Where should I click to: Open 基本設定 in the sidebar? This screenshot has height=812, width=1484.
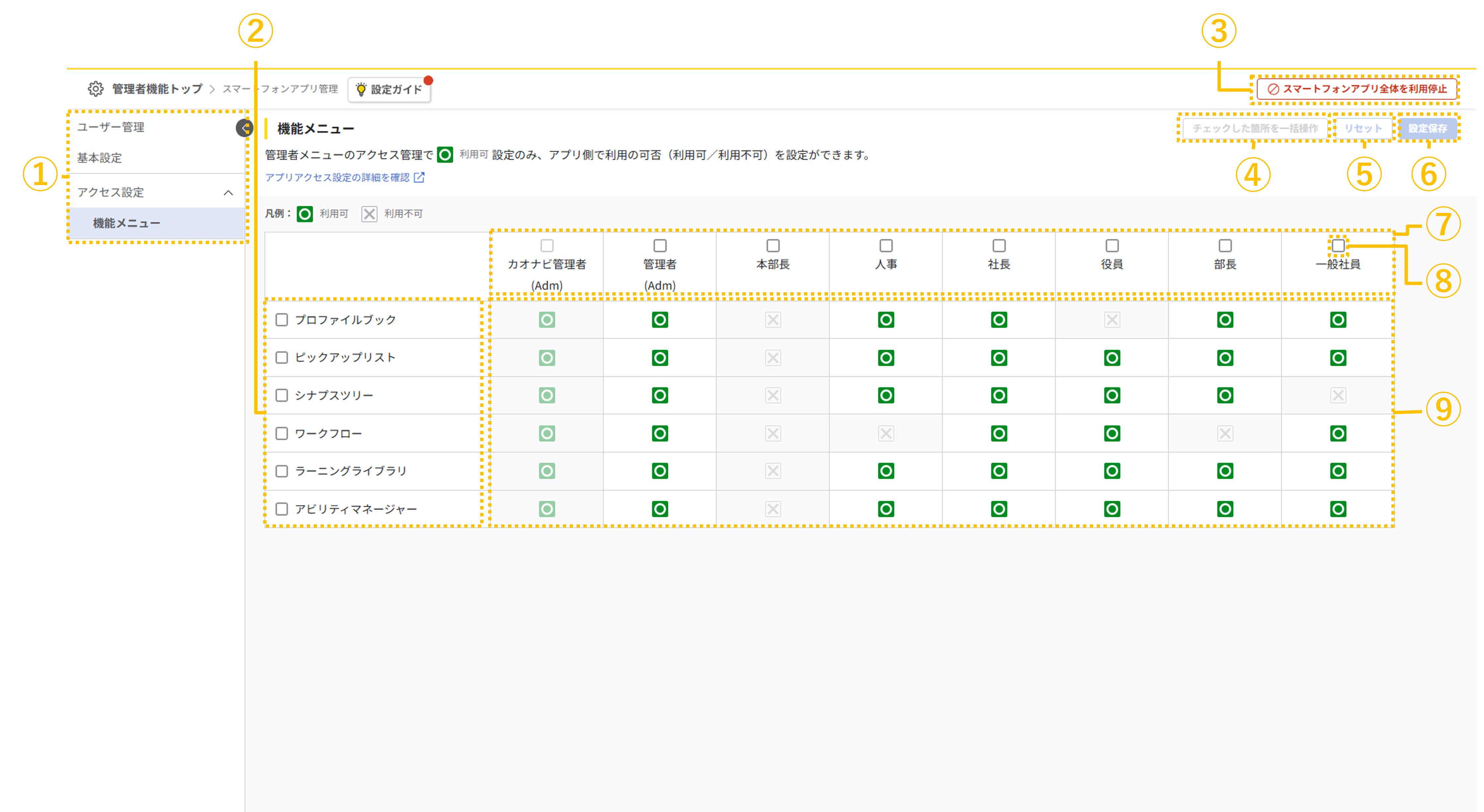(100, 158)
